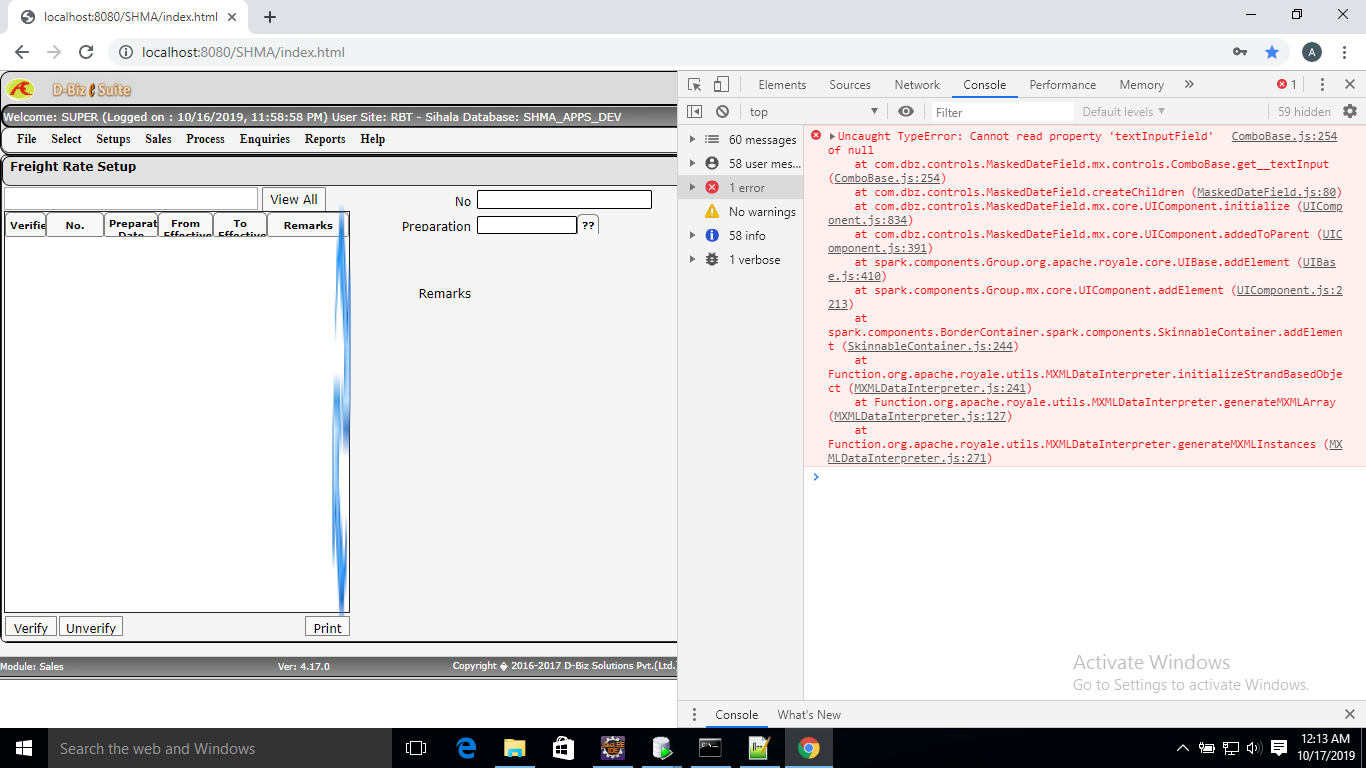Click the eye icon to create live expression
1366x768 pixels.
coord(906,111)
